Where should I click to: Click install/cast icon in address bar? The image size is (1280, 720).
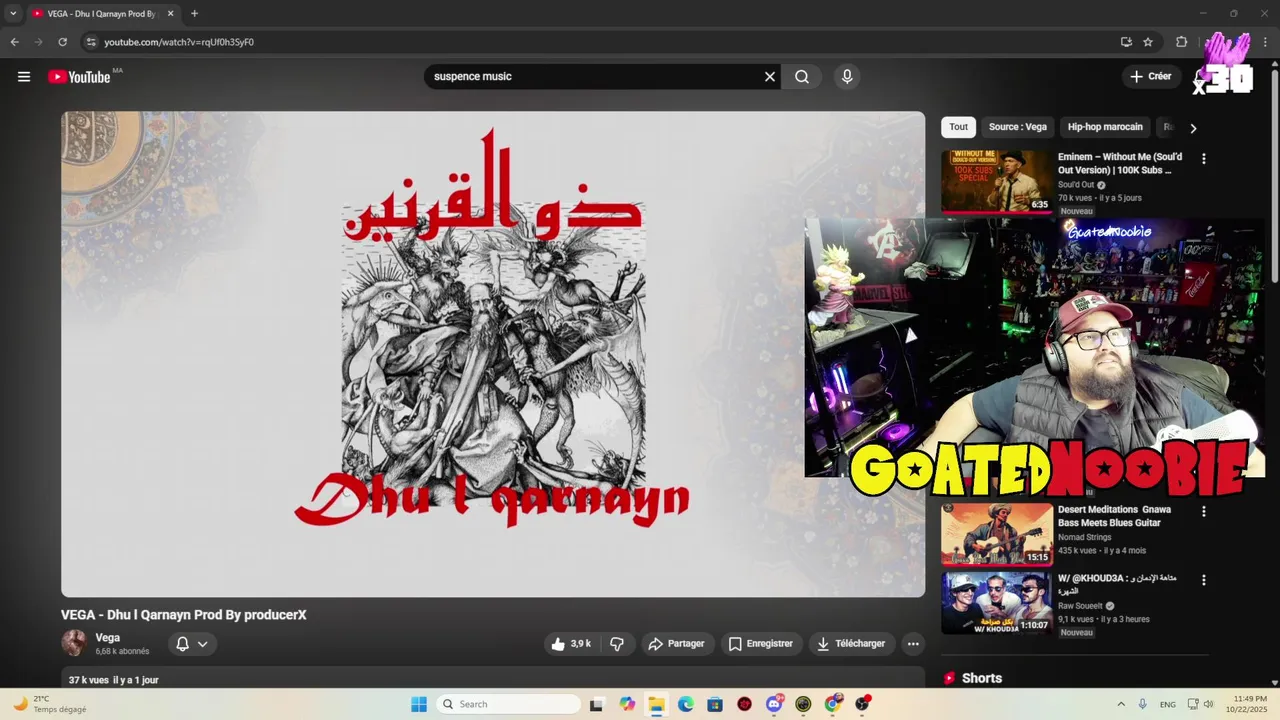tap(1126, 42)
